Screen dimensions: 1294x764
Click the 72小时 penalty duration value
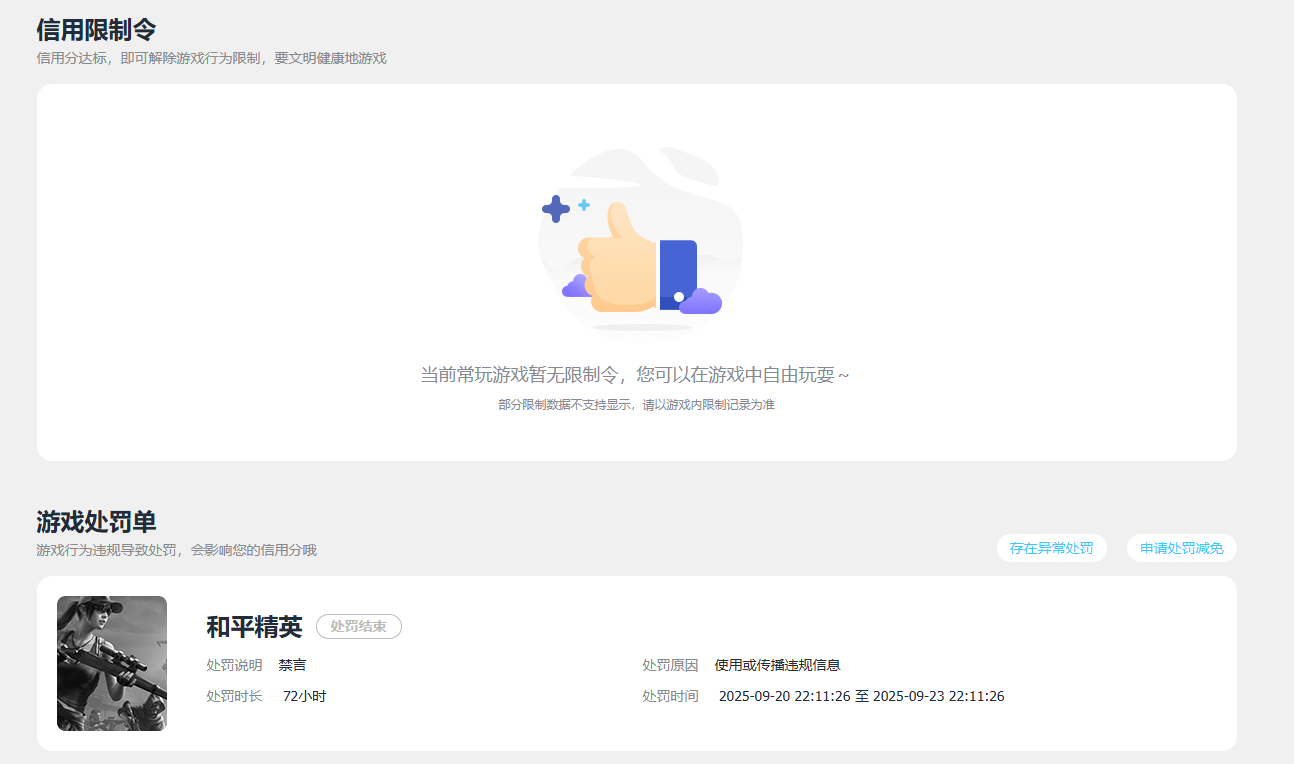305,696
